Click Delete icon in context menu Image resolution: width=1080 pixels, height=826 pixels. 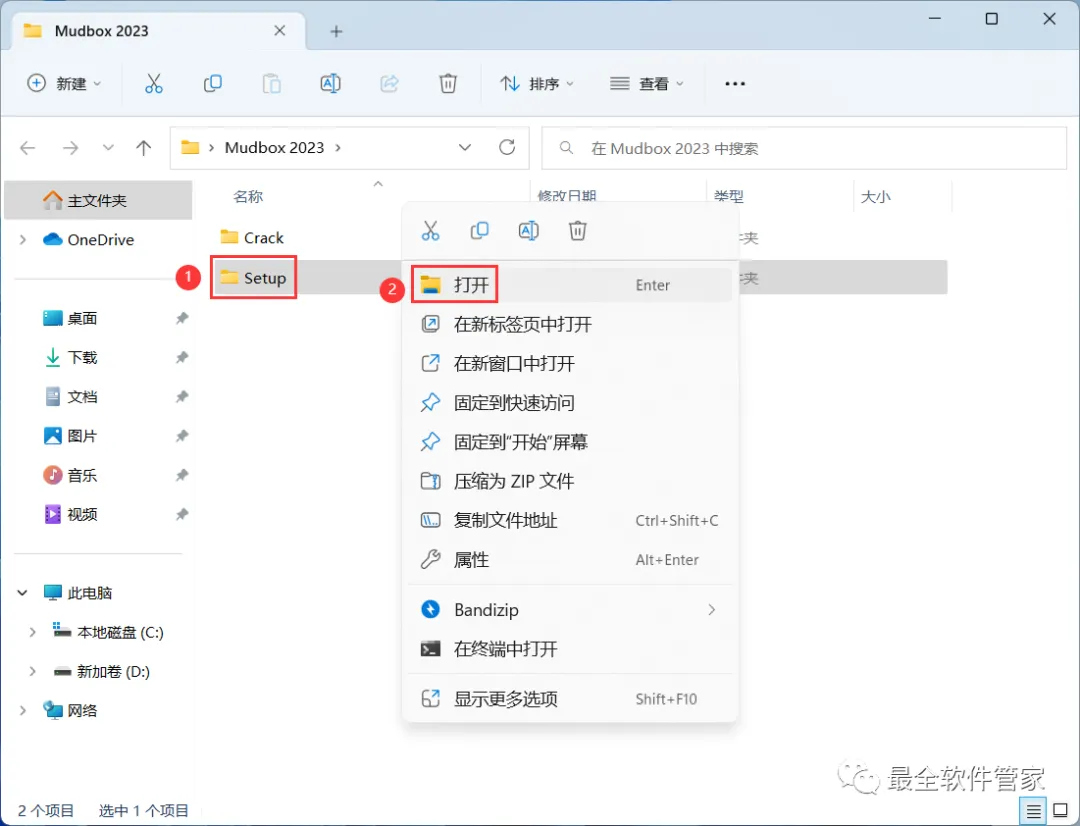coord(577,231)
